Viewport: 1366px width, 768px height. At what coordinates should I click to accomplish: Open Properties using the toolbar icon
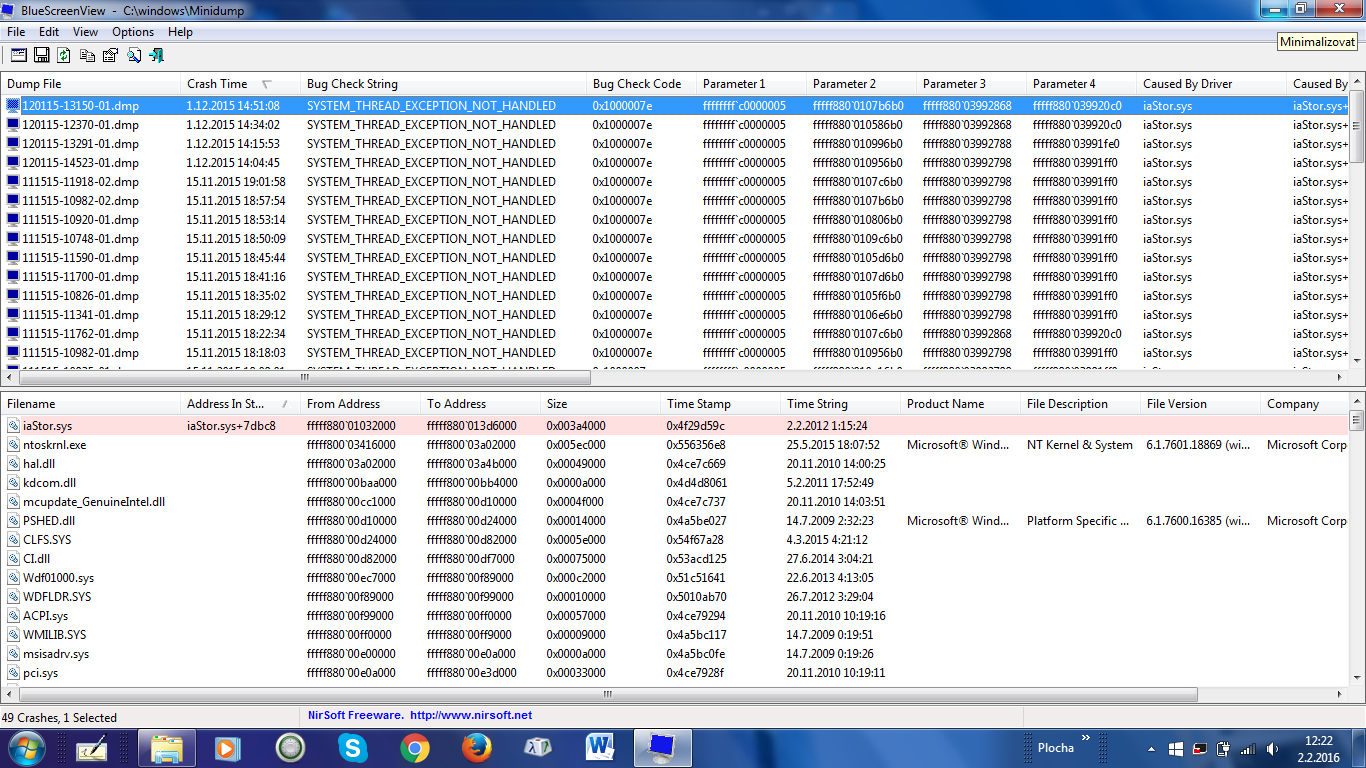coord(110,55)
